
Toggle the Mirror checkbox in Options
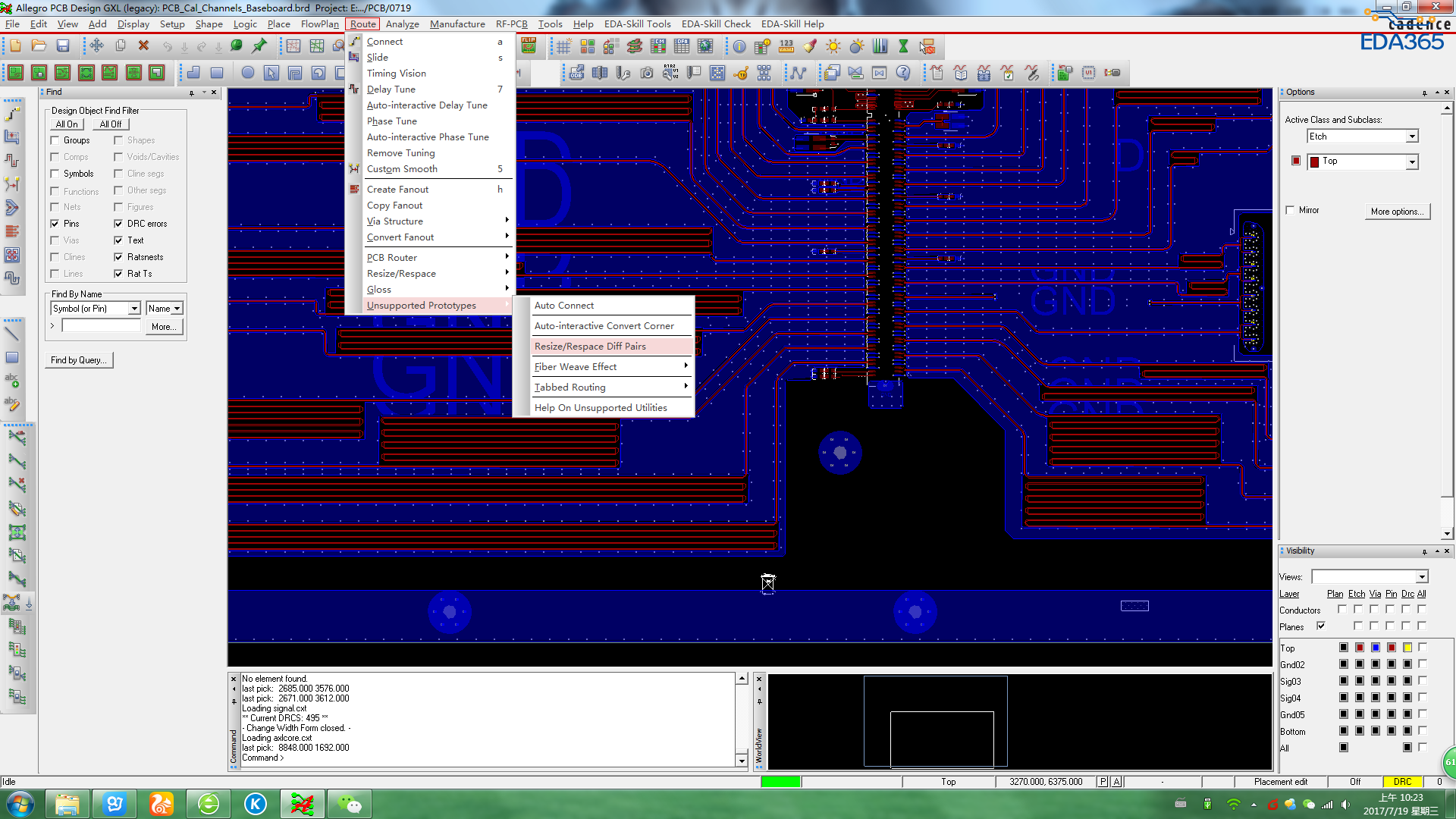[1290, 210]
